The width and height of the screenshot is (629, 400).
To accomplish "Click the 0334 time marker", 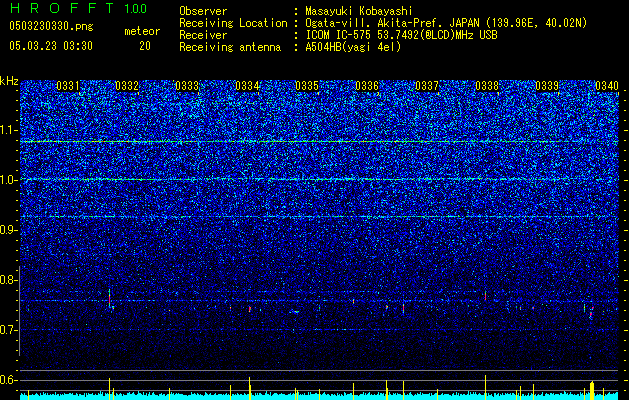I will [x=247, y=86].
